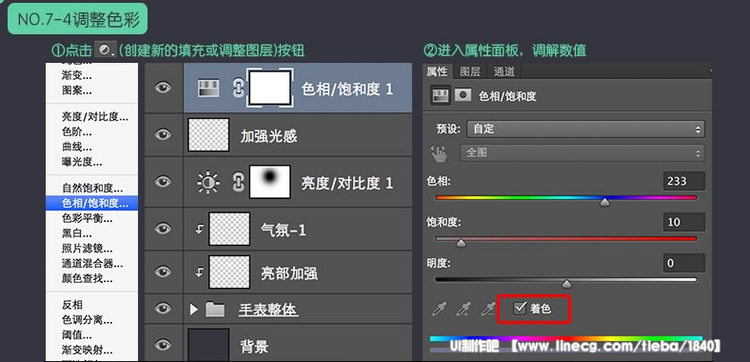The height and width of the screenshot is (362, 750).
Task: Select the subtract-from-sample eyedropper
Action: (x=487, y=310)
